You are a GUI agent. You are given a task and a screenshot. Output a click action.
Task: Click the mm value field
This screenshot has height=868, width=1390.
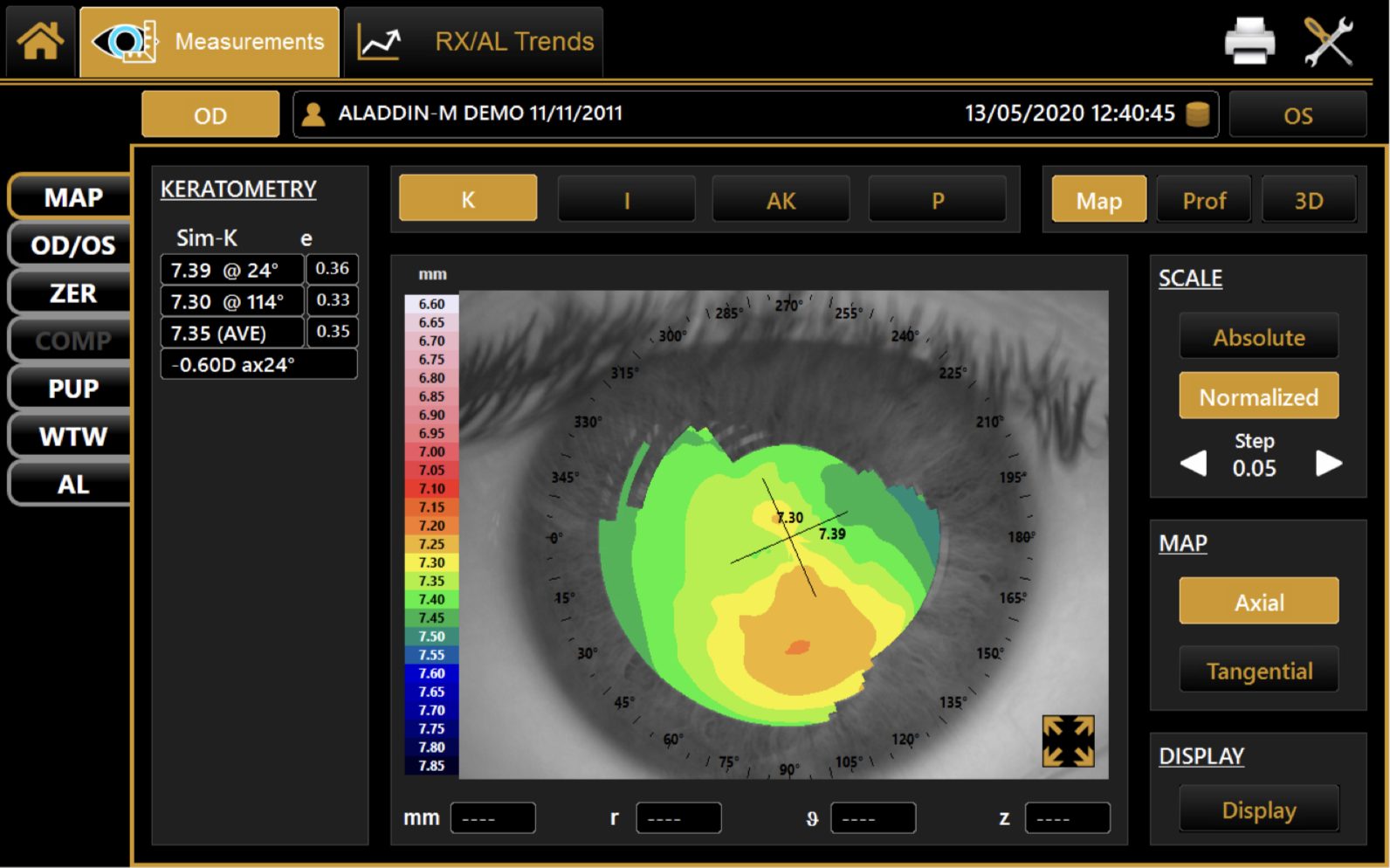coord(492,818)
